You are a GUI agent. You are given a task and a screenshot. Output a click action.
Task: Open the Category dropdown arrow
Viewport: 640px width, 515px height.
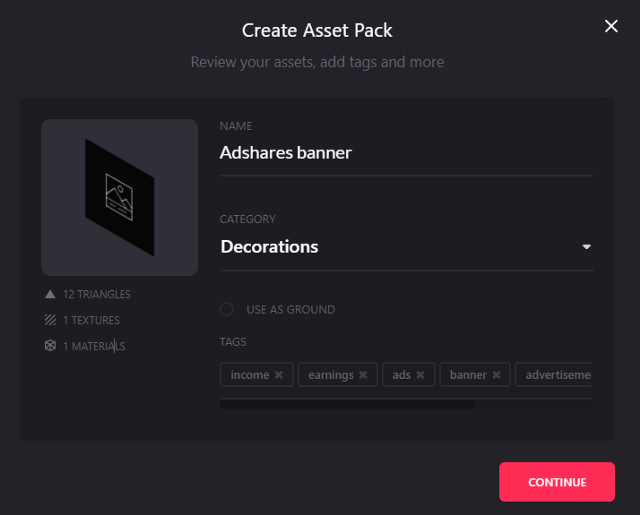coord(587,246)
